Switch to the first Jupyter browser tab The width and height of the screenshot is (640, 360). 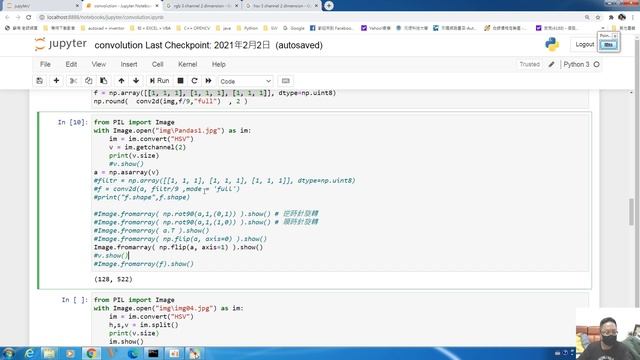(x=42, y=6)
